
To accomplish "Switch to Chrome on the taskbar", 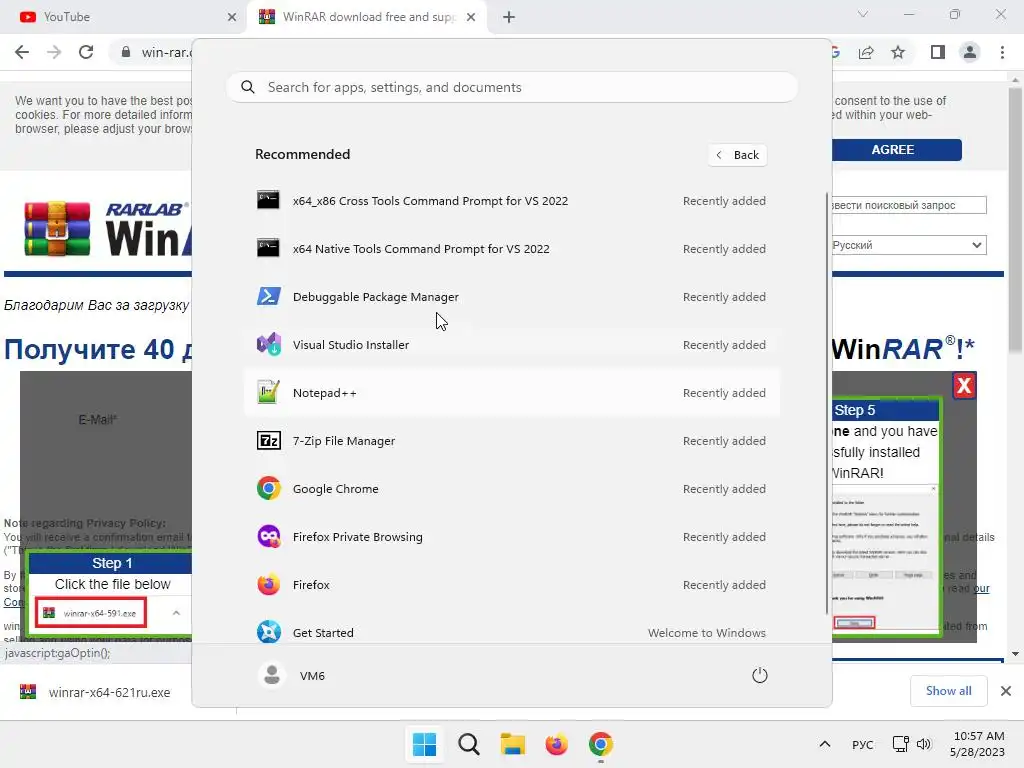I will 601,744.
